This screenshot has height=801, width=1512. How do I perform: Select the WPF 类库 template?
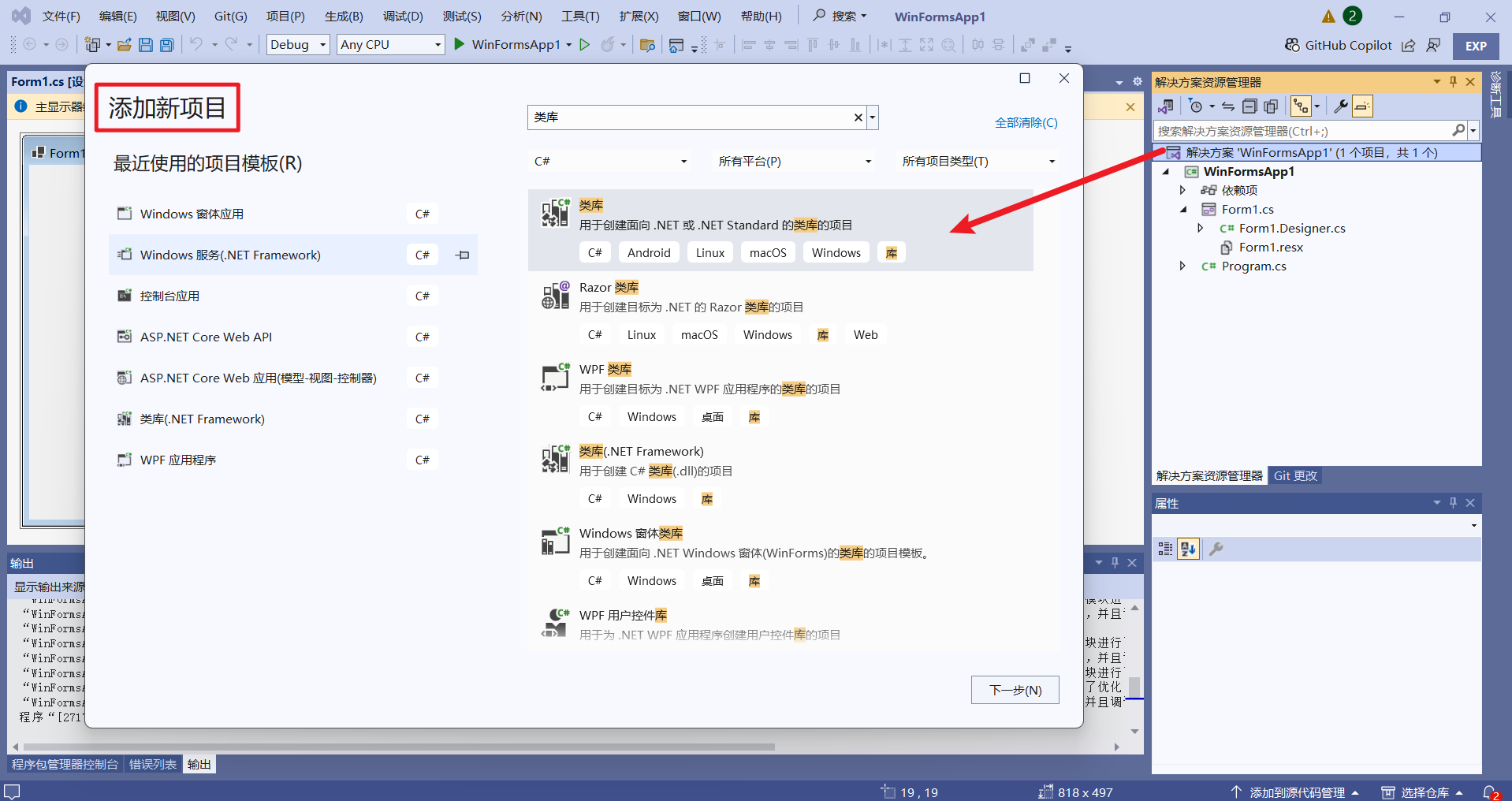click(780, 393)
